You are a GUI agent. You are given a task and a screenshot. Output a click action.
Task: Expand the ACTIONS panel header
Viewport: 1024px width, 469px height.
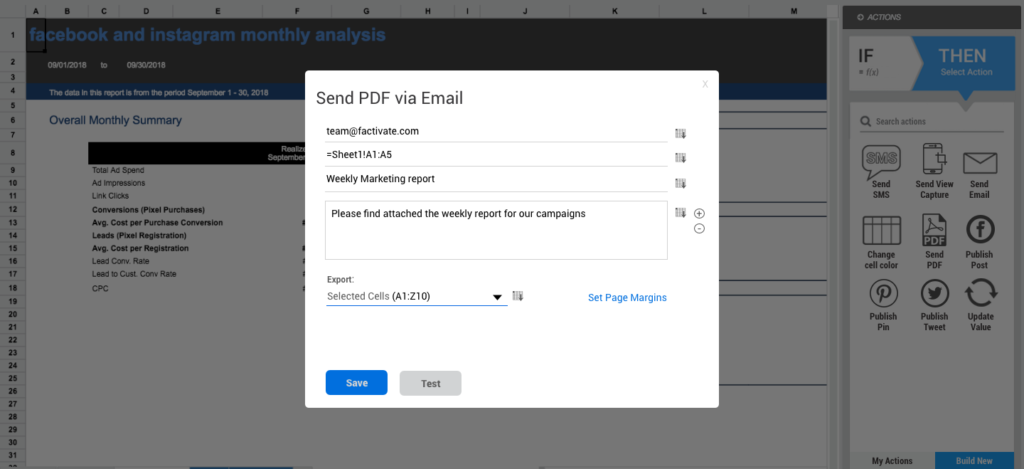pyautogui.click(x=933, y=17)
